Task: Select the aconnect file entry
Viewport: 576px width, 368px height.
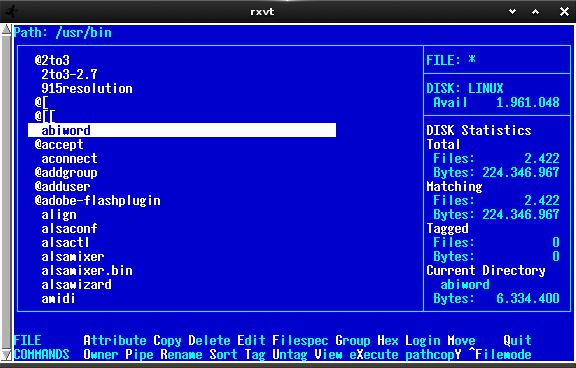Action: pos(69,158)
